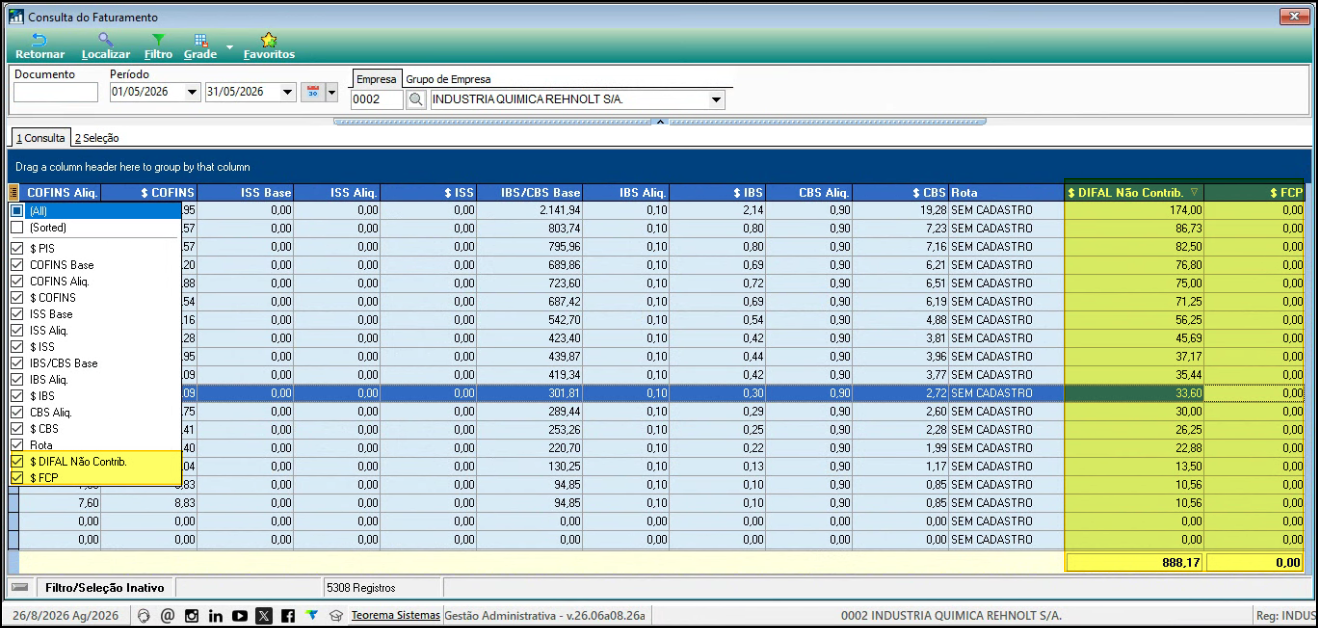This screenshot has height=628, width=1318.
Task: Expand the calendar period preset arrow
Action: click(332, 92)
